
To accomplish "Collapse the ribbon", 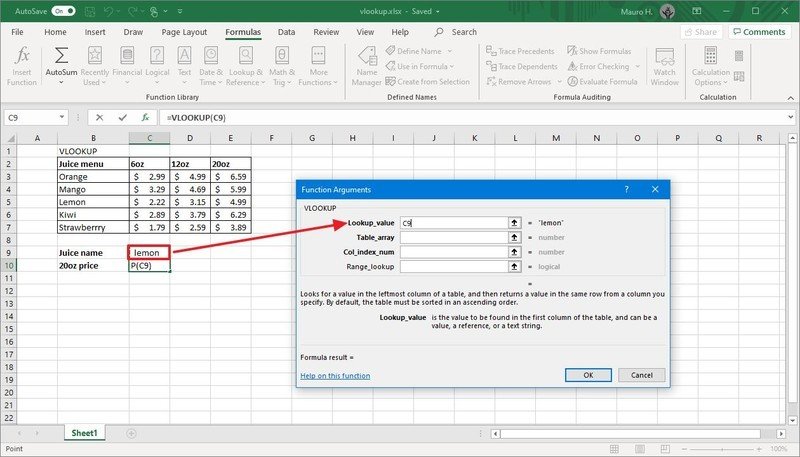I will click(790, 97).
